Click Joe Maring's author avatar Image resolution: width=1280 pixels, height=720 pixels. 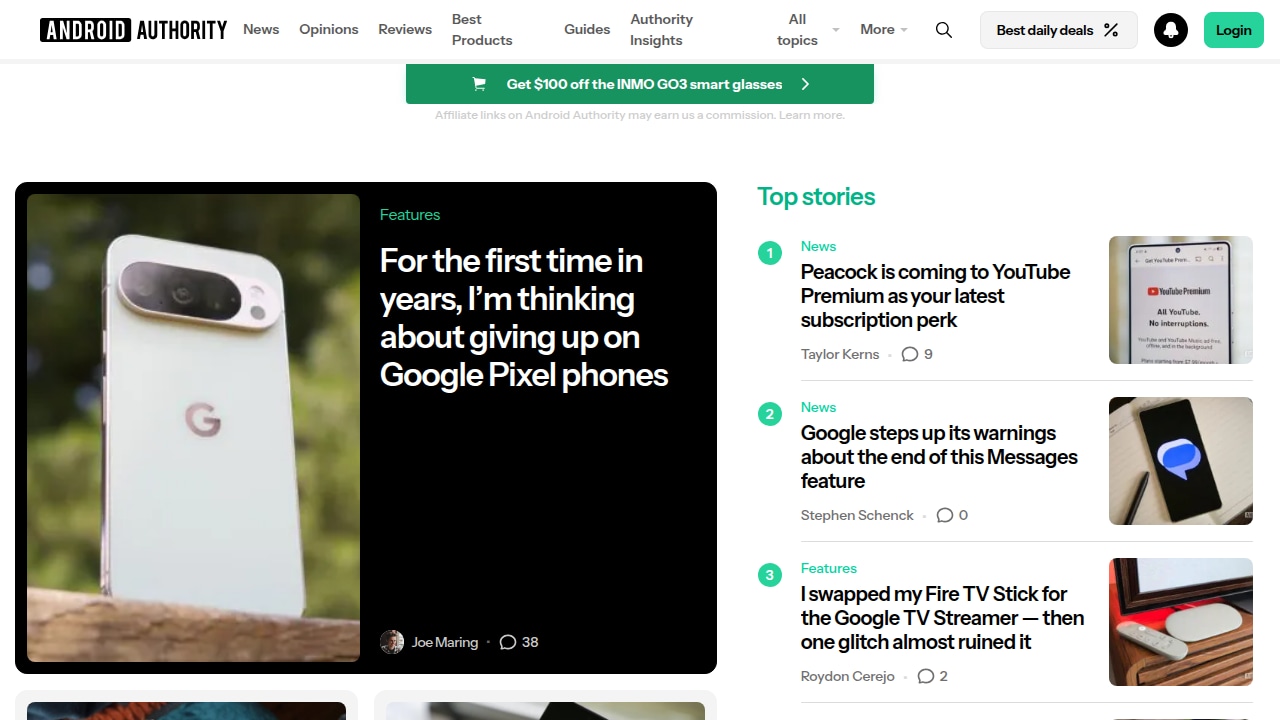[x=392, y=642]
